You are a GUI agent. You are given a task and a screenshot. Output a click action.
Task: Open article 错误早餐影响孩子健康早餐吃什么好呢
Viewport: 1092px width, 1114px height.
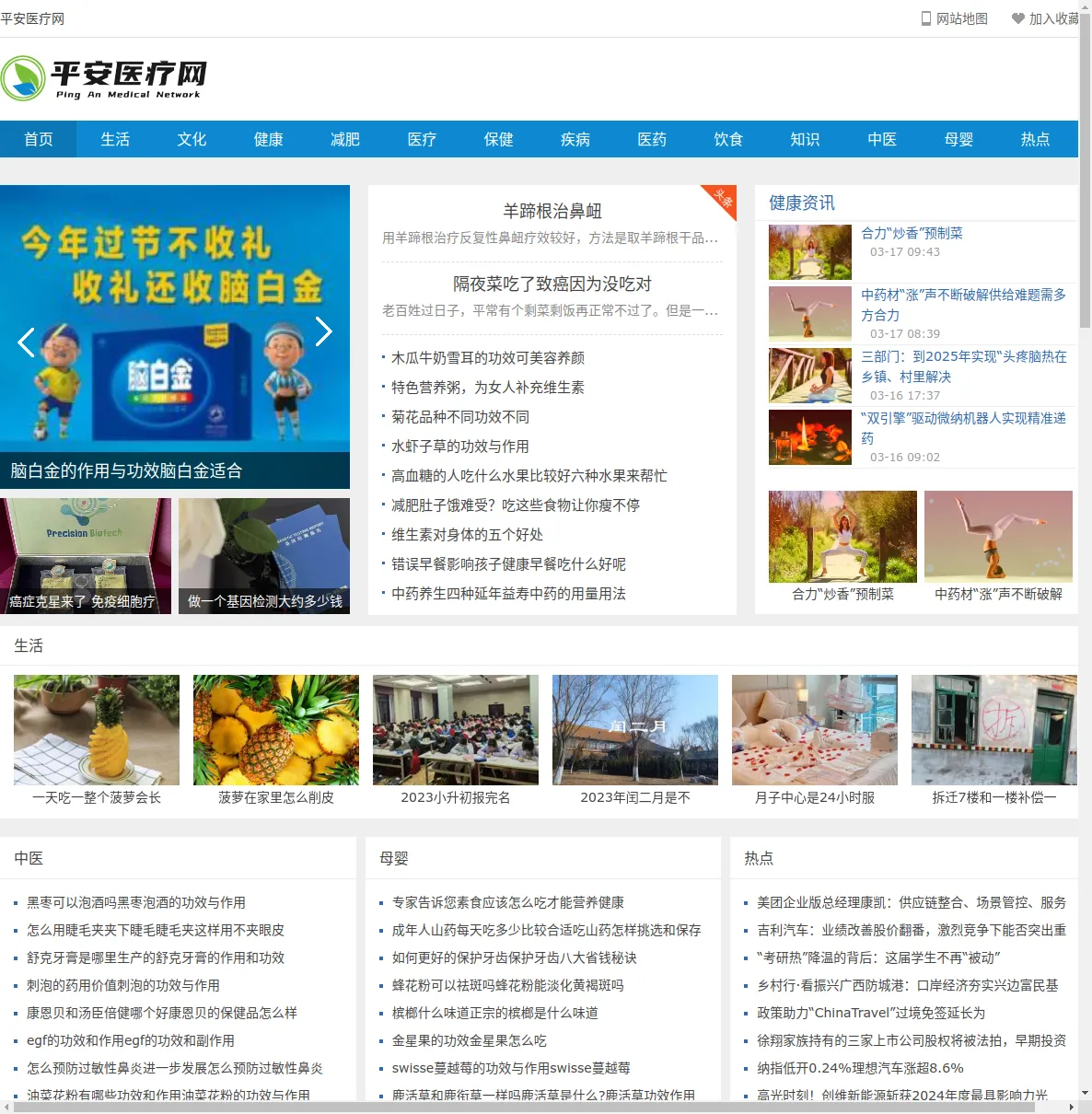pos(508,564)
